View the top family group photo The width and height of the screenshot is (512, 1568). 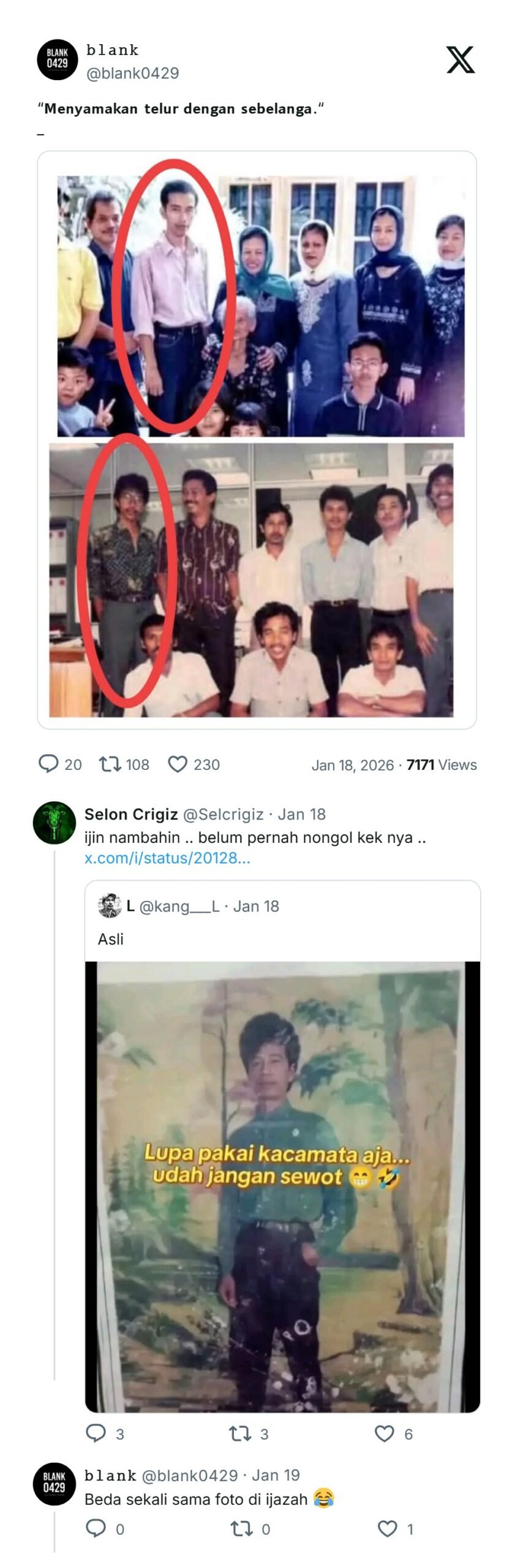click(x=260, y=306)
